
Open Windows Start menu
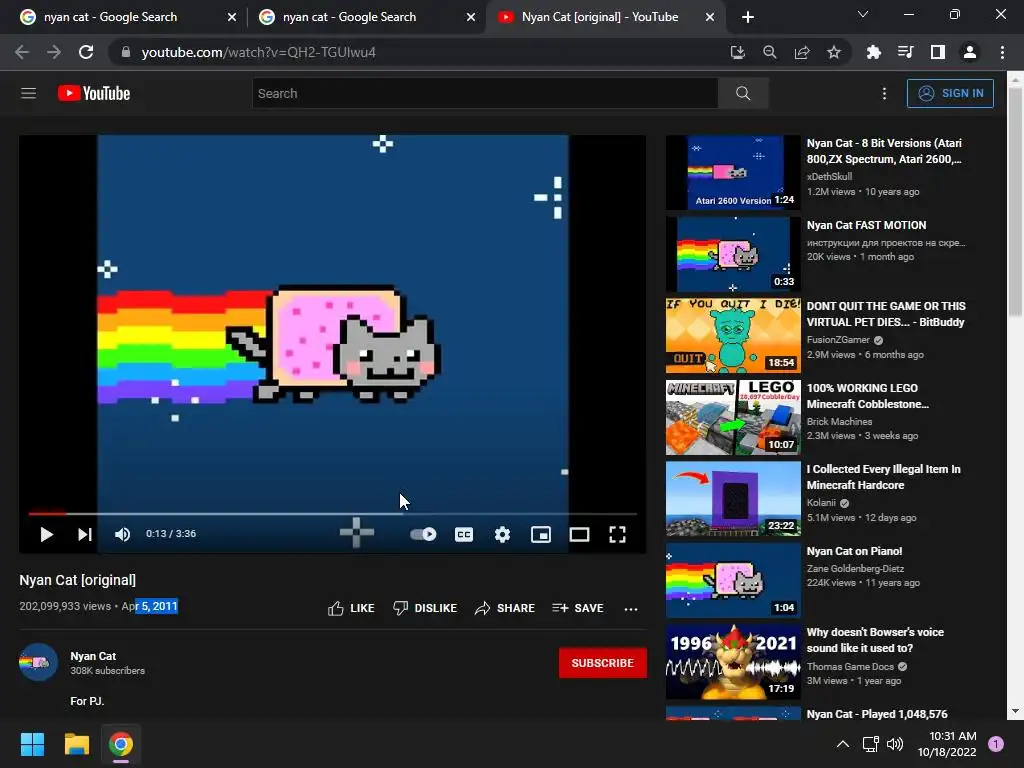pyautogui.click(x=32, y=744)
